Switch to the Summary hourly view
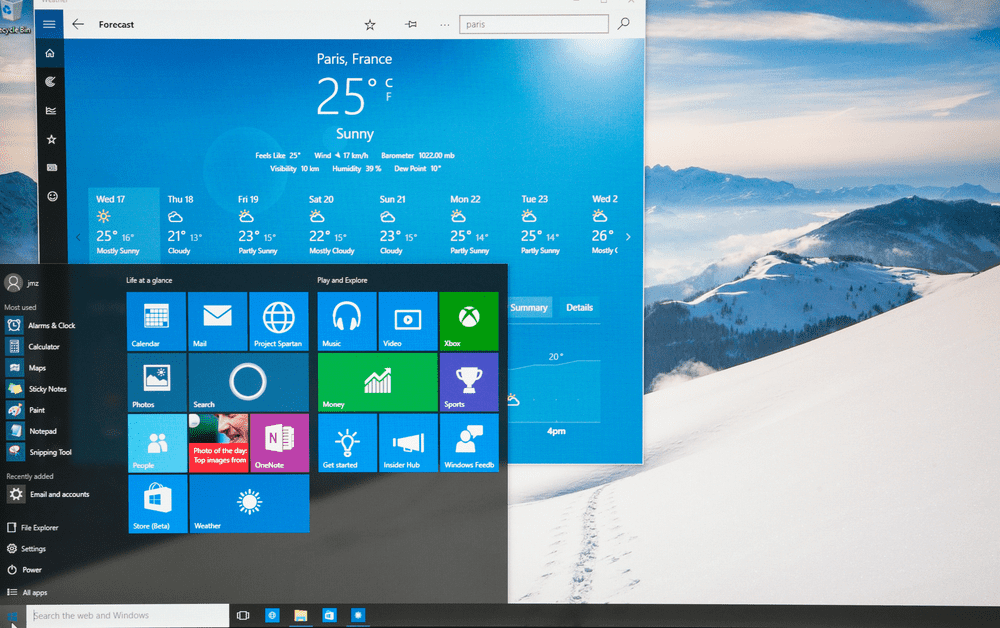Screen dimensions: 1000x628 [529, 307]
